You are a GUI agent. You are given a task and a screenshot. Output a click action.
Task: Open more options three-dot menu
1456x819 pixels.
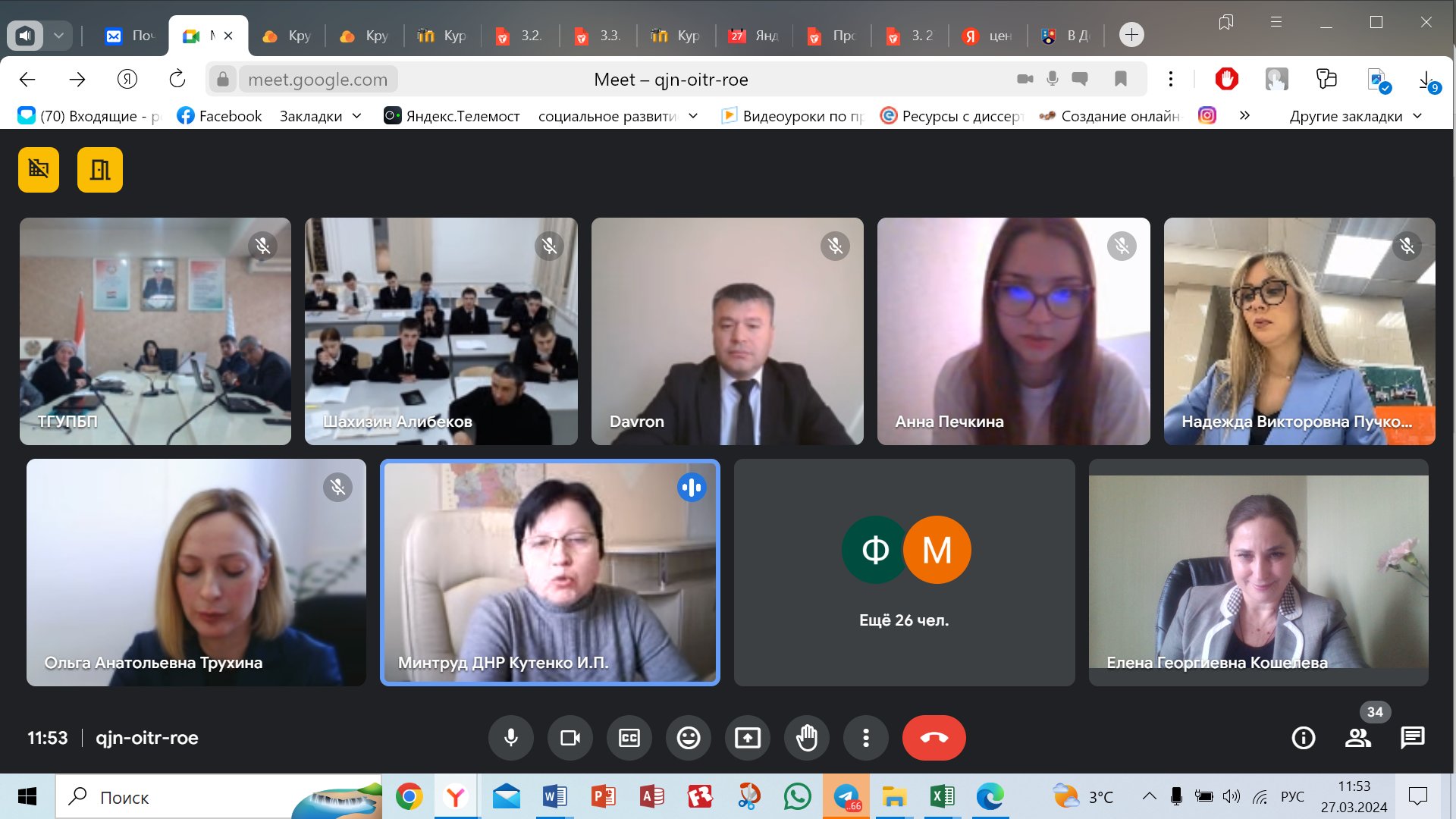(x=865, y=738)
